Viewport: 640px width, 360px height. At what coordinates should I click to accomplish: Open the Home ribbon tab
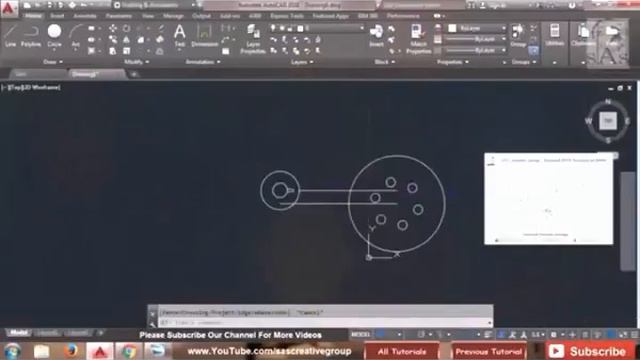click(33, 16)
